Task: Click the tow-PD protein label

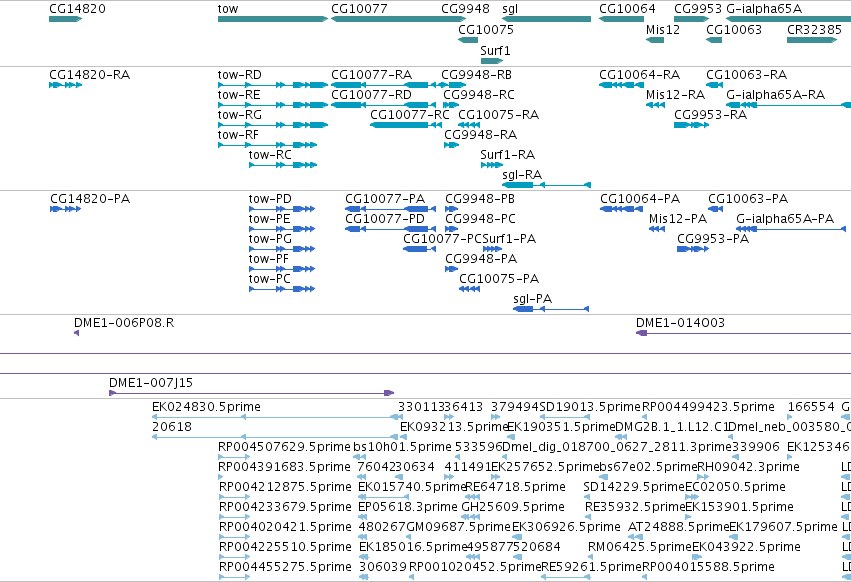Action: coord(270,199)
